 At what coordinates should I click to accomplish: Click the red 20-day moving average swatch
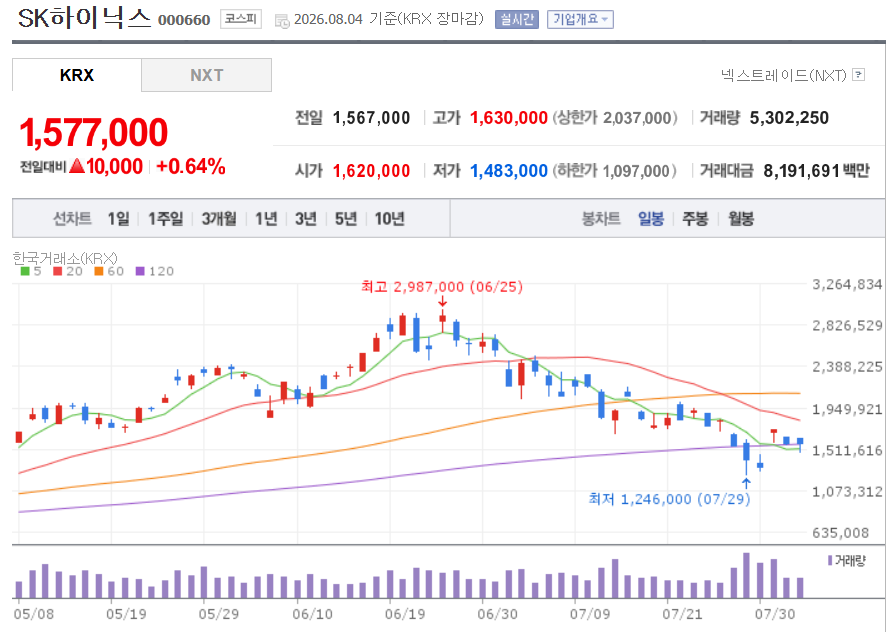[57, 271]
